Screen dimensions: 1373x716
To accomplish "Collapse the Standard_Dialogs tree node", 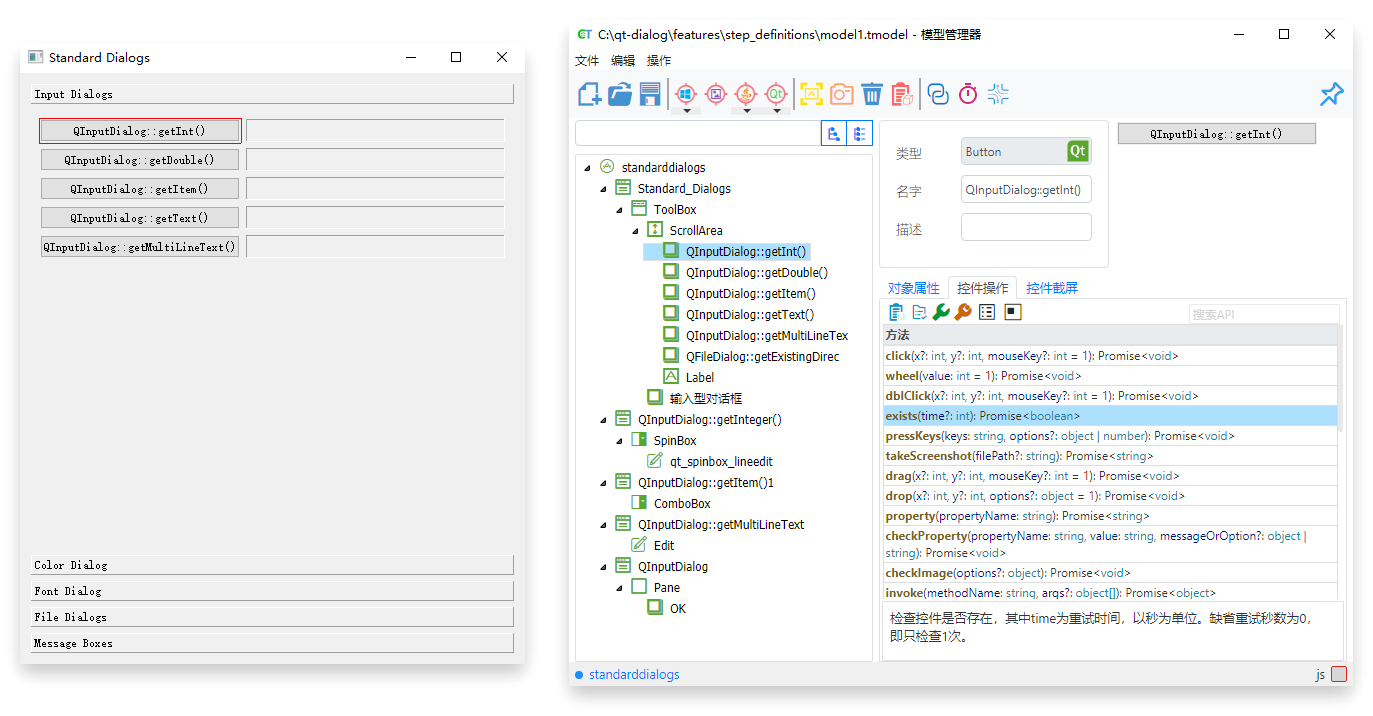I will tap(603, 189).
